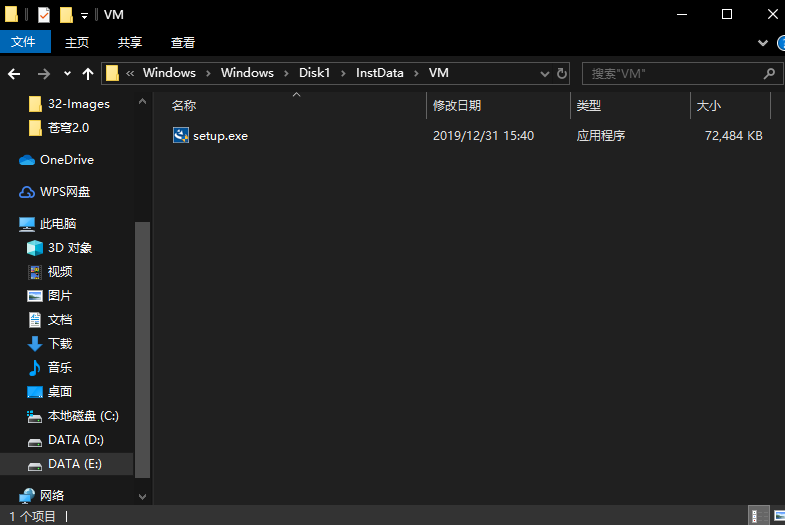785x525 pixels.
Task: Click the search magnifier icon
Action: click(769, 74)
